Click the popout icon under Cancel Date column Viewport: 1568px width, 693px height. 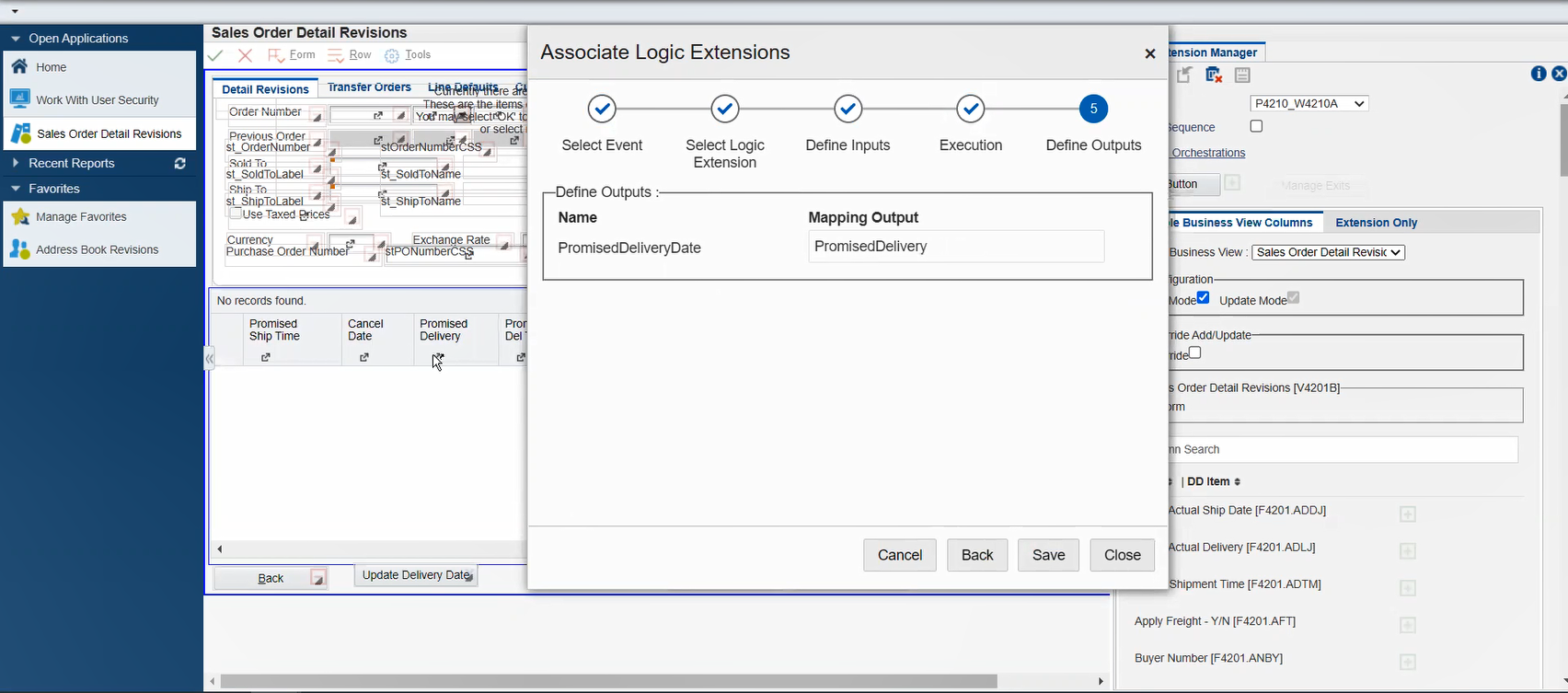364,357
